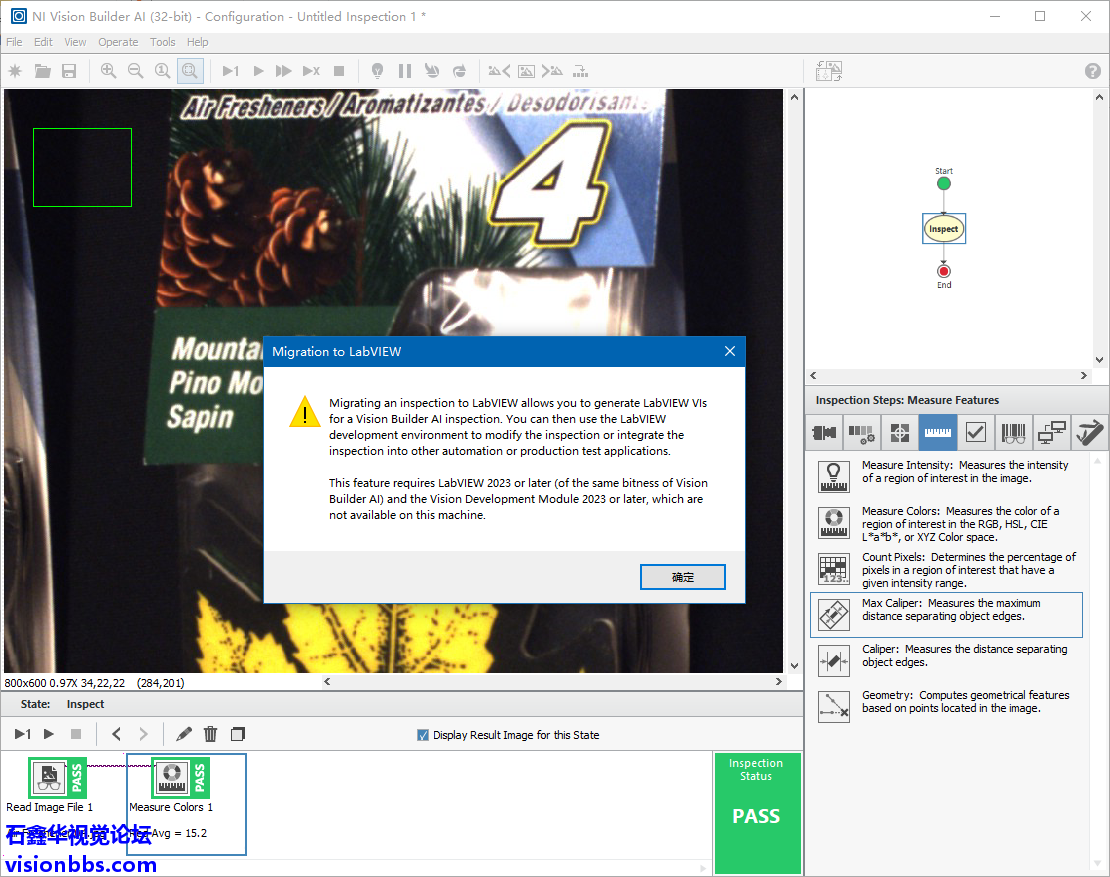Click the Zoom In magnifier icon
Image resolution: width=1110 pixels, height=877 pixels.
tap(108, 71)
